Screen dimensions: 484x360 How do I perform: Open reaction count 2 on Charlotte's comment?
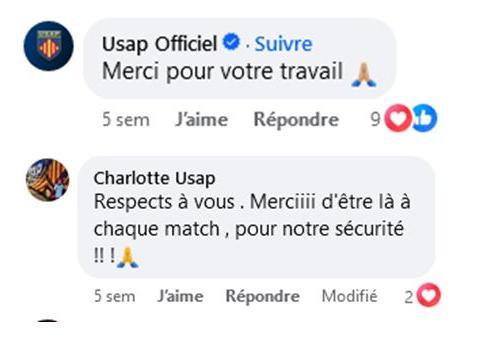[x=409, y=297]
